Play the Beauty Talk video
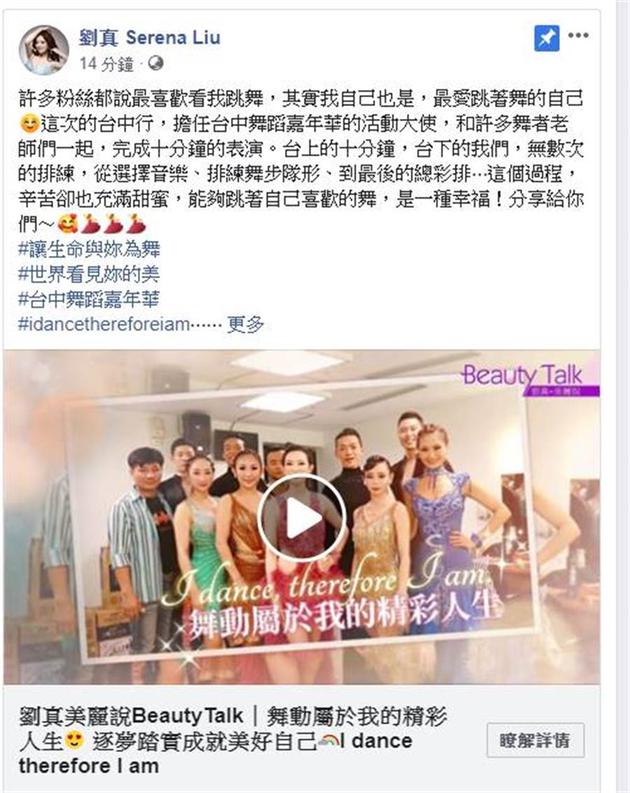This screenshot has width=630, height=793. point(302,517)
